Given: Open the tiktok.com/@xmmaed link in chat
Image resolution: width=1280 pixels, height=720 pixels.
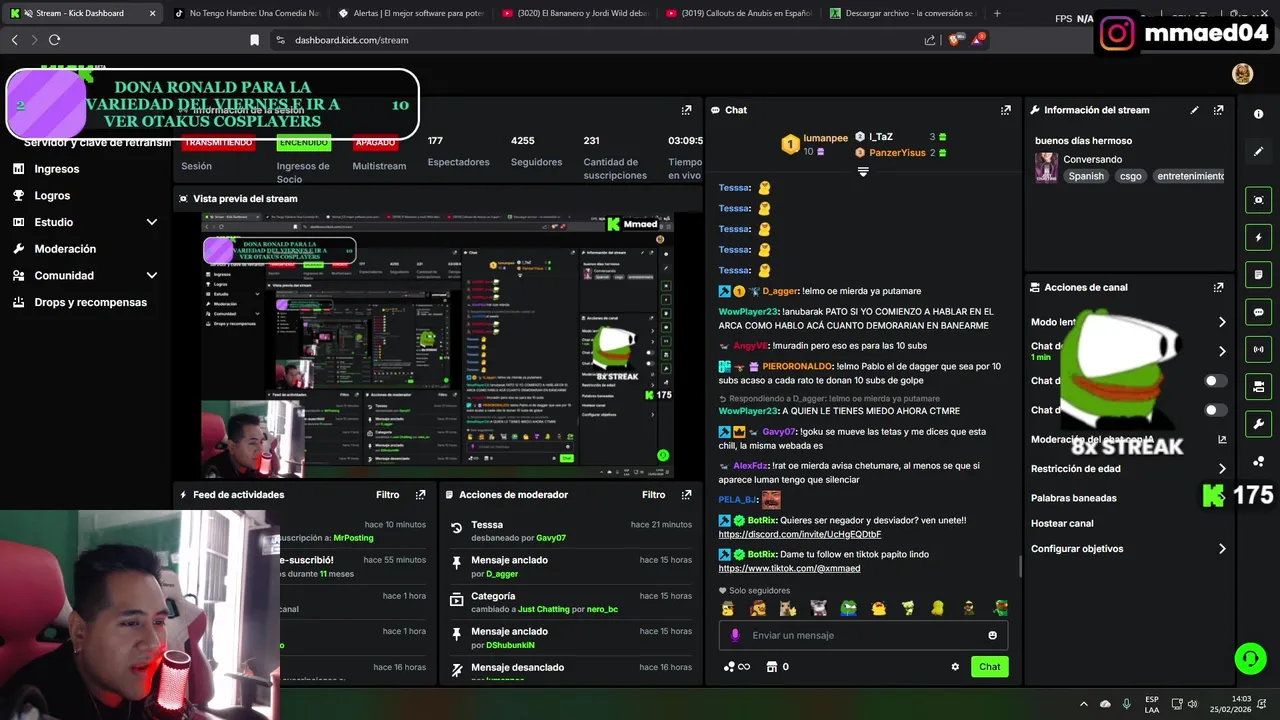Looking at the screenshot, I should [x=789, y=568].
